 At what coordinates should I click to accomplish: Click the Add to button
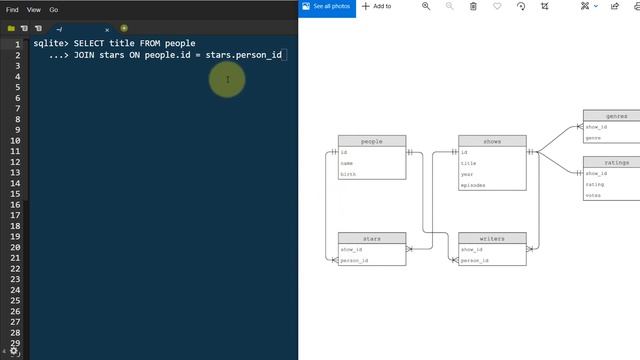[x=376, y=6]
